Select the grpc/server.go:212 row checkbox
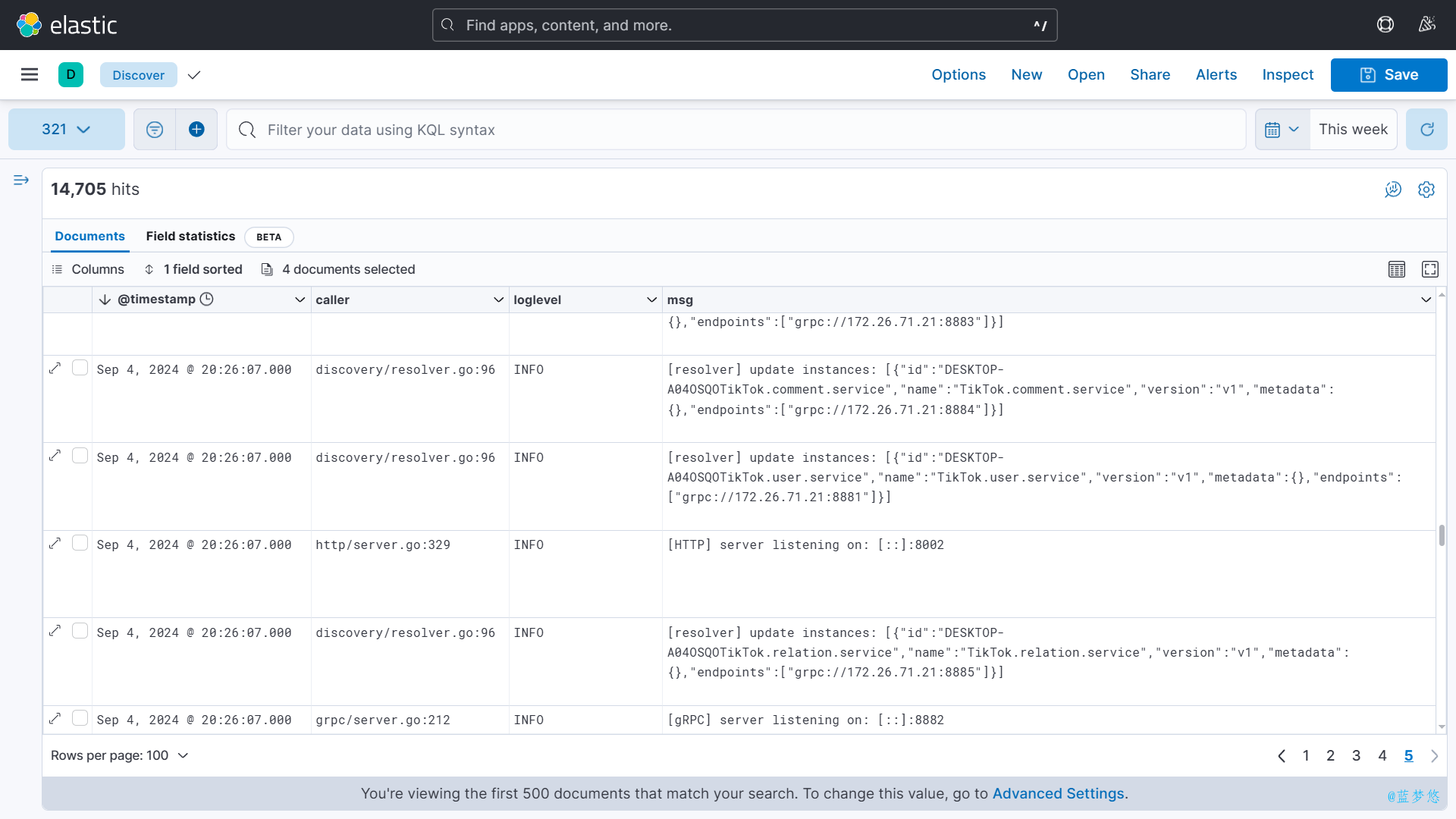 [80, 718]
